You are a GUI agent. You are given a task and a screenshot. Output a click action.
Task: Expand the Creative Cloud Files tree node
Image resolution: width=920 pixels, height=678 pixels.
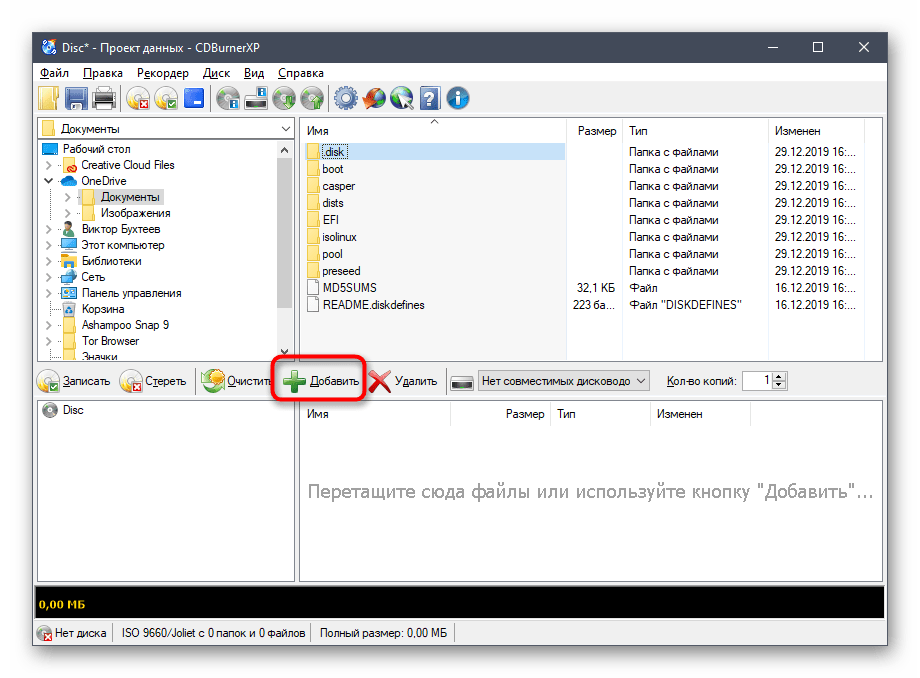pyautogui.click(x=49, y=165)
